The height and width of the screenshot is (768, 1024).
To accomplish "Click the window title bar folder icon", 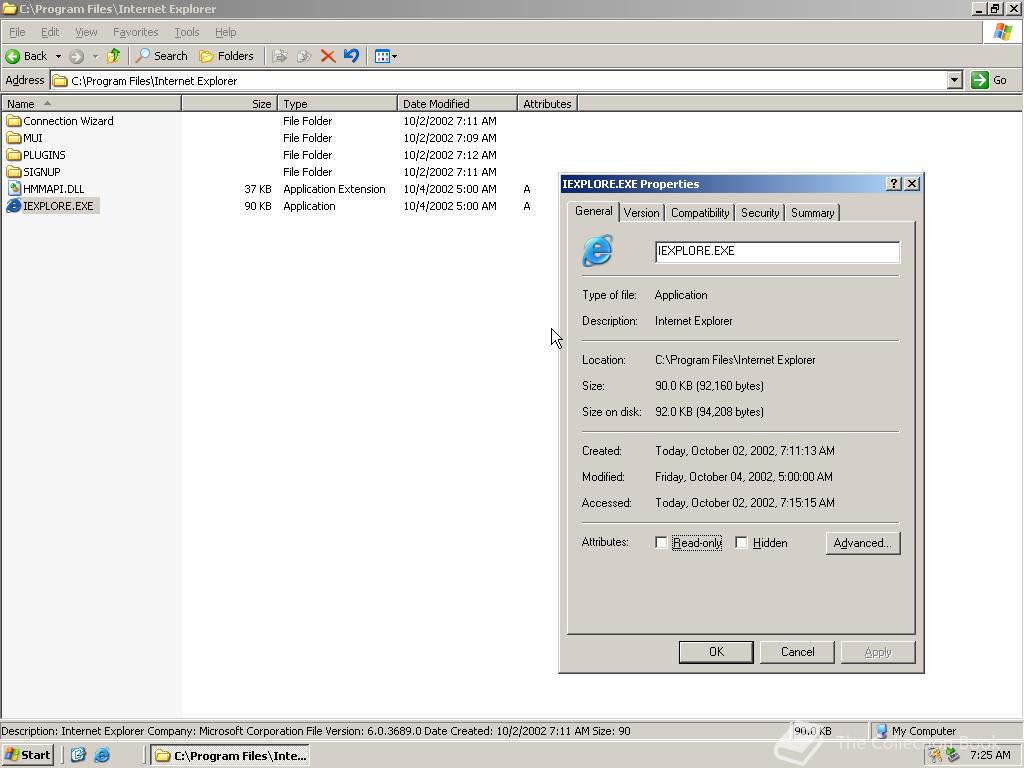I will [8, 8].
